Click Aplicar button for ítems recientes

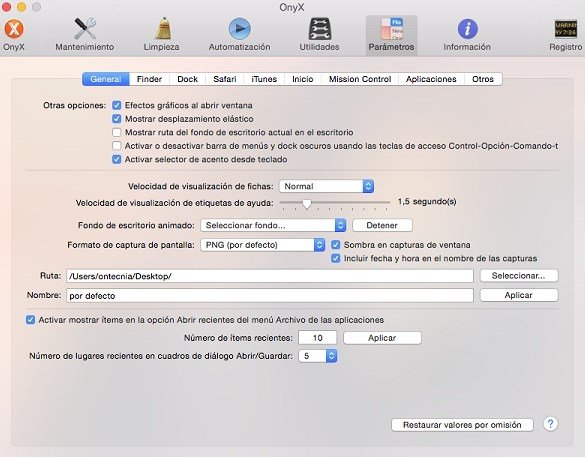tap(382, 338)
